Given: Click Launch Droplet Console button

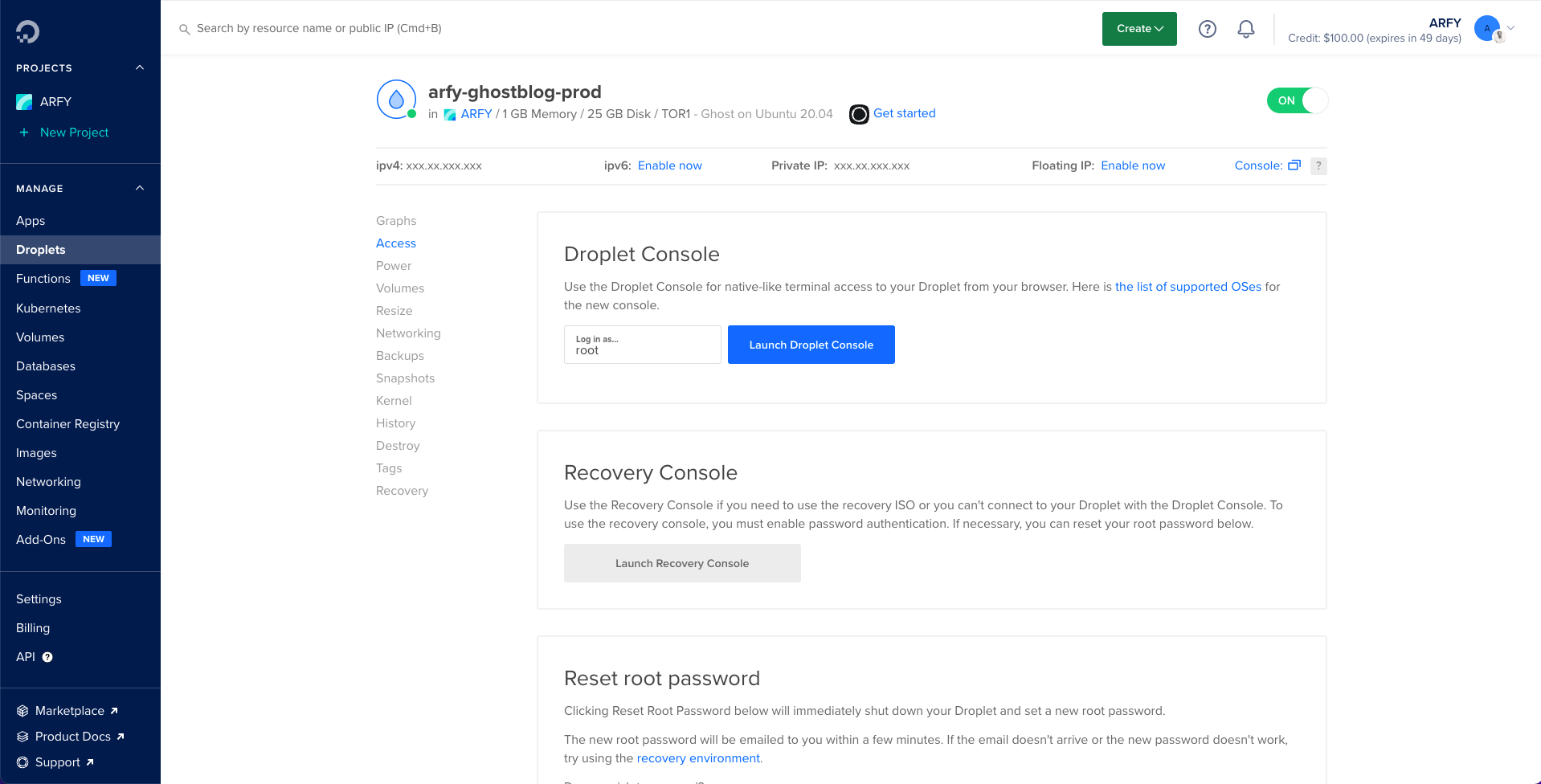Looking at the screenshot, I should click(x=811, y=345).
